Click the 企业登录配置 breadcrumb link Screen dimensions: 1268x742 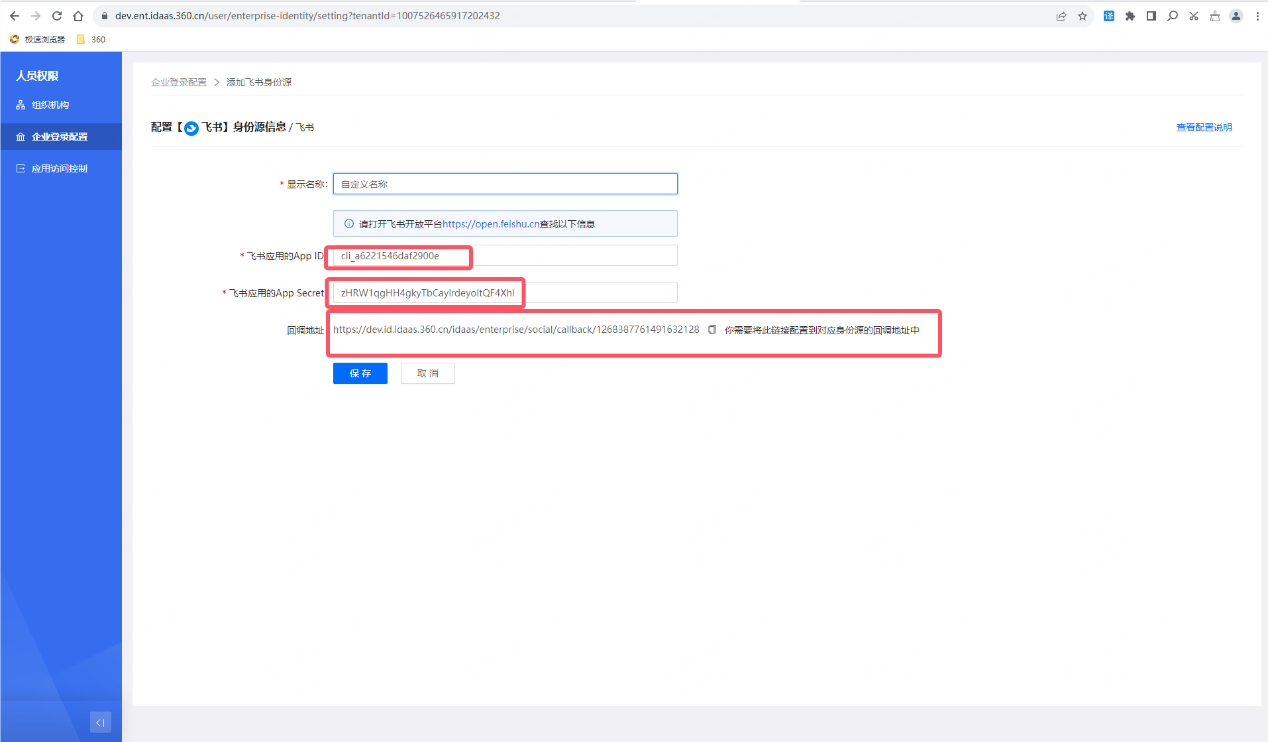coord(179,82)
